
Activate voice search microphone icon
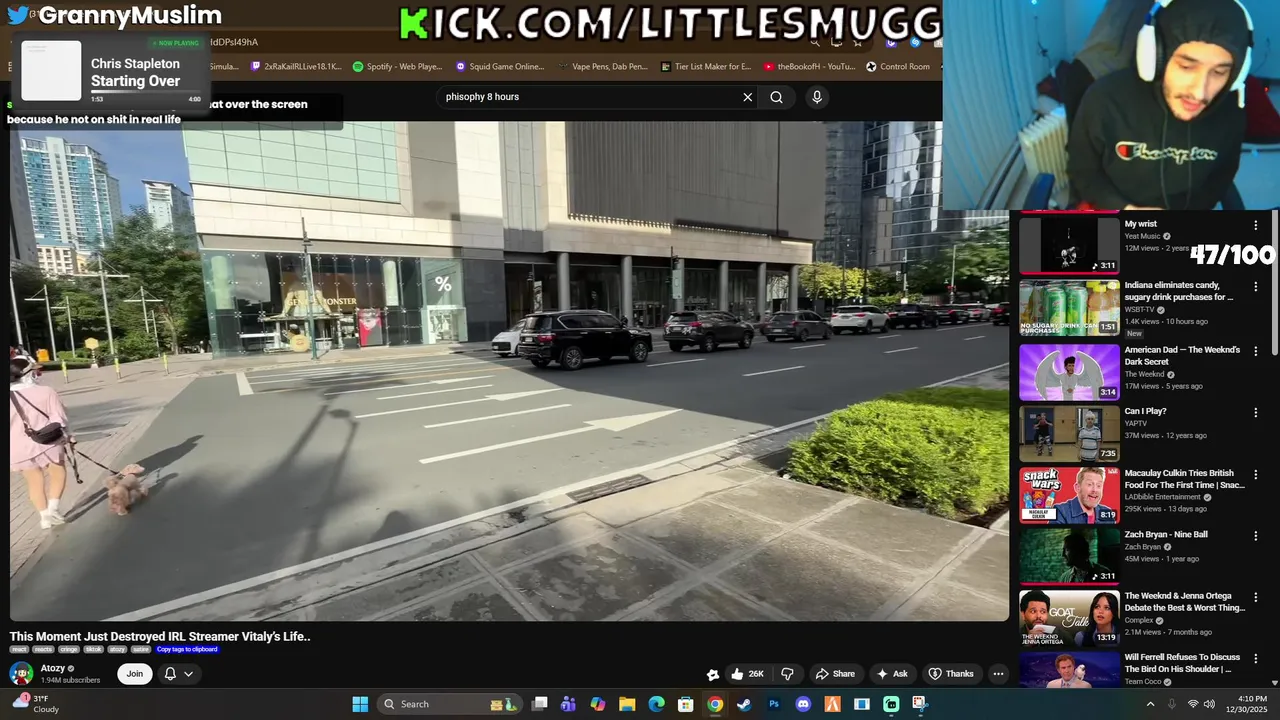point(817,97)
